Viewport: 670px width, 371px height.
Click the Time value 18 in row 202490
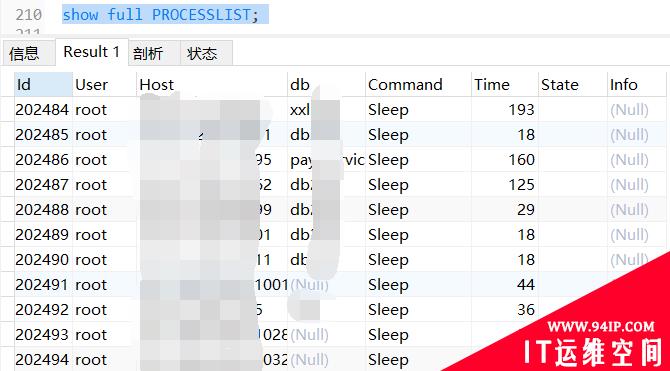click(x=526, y=260)
